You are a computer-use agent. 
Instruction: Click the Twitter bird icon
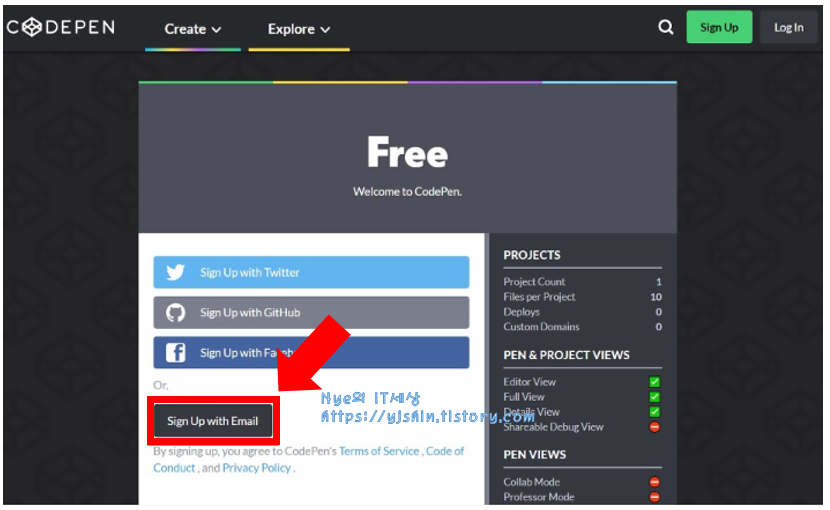(x=175, y=272)
